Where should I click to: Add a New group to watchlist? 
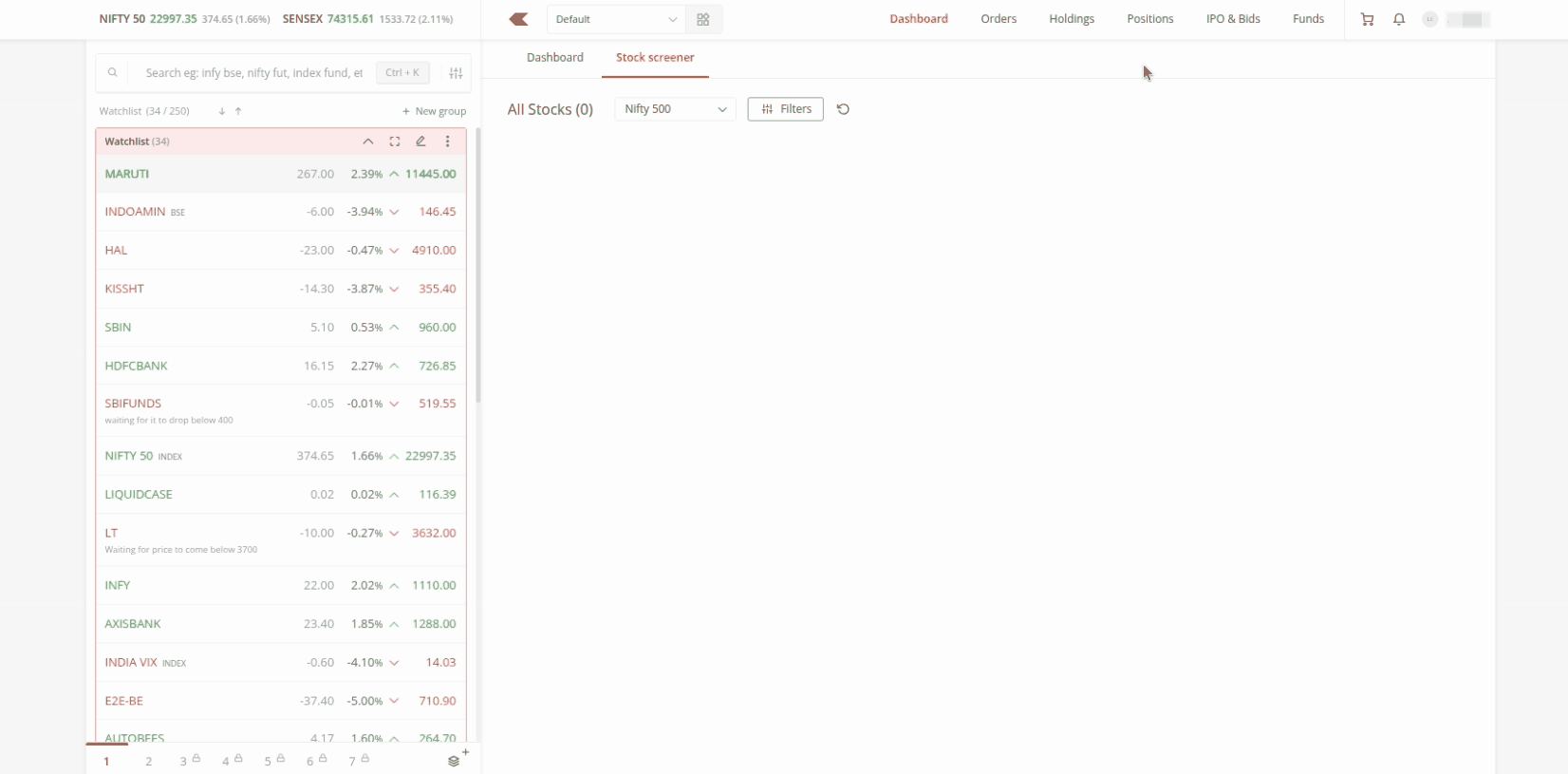tap(434, 111)
